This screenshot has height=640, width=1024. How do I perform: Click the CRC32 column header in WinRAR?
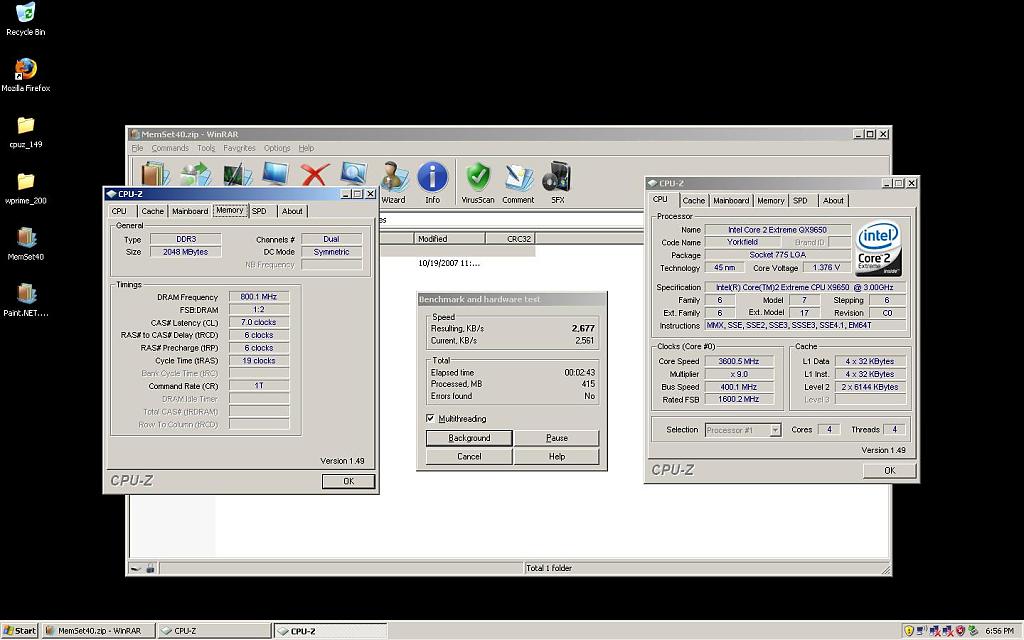point(511,239)
